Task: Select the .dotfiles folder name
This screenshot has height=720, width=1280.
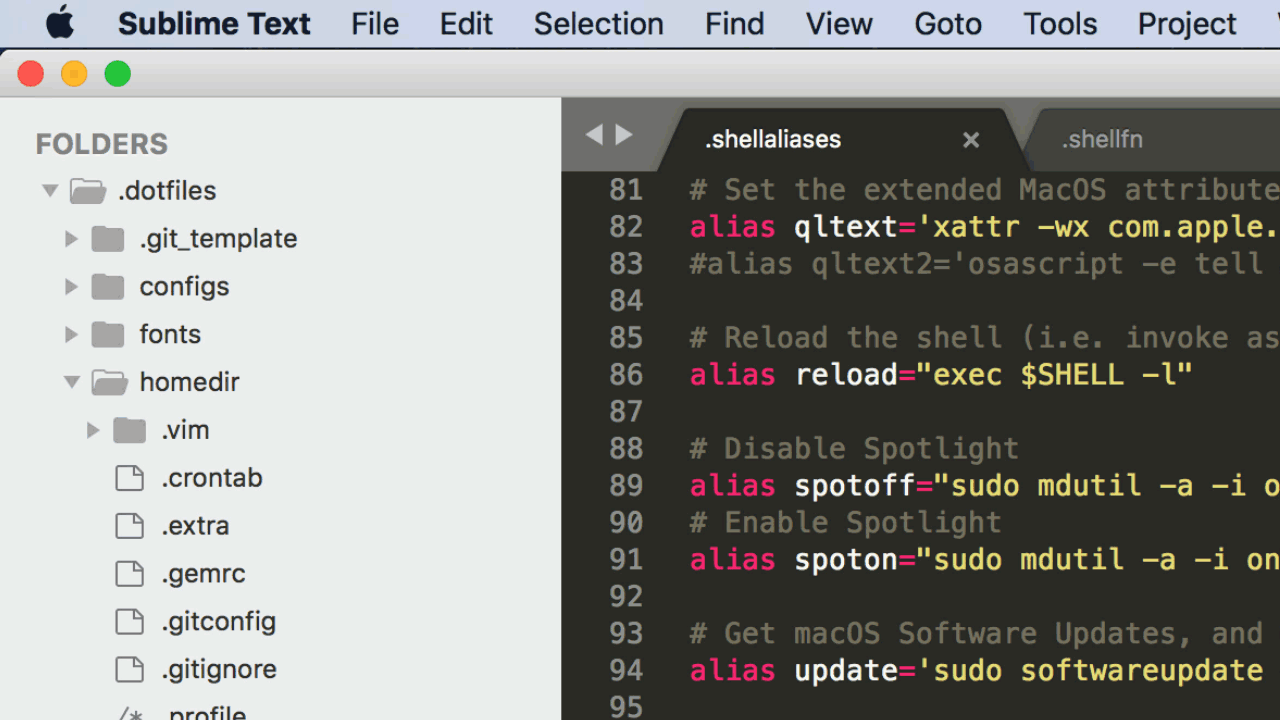Action: [x=167, y=190]
